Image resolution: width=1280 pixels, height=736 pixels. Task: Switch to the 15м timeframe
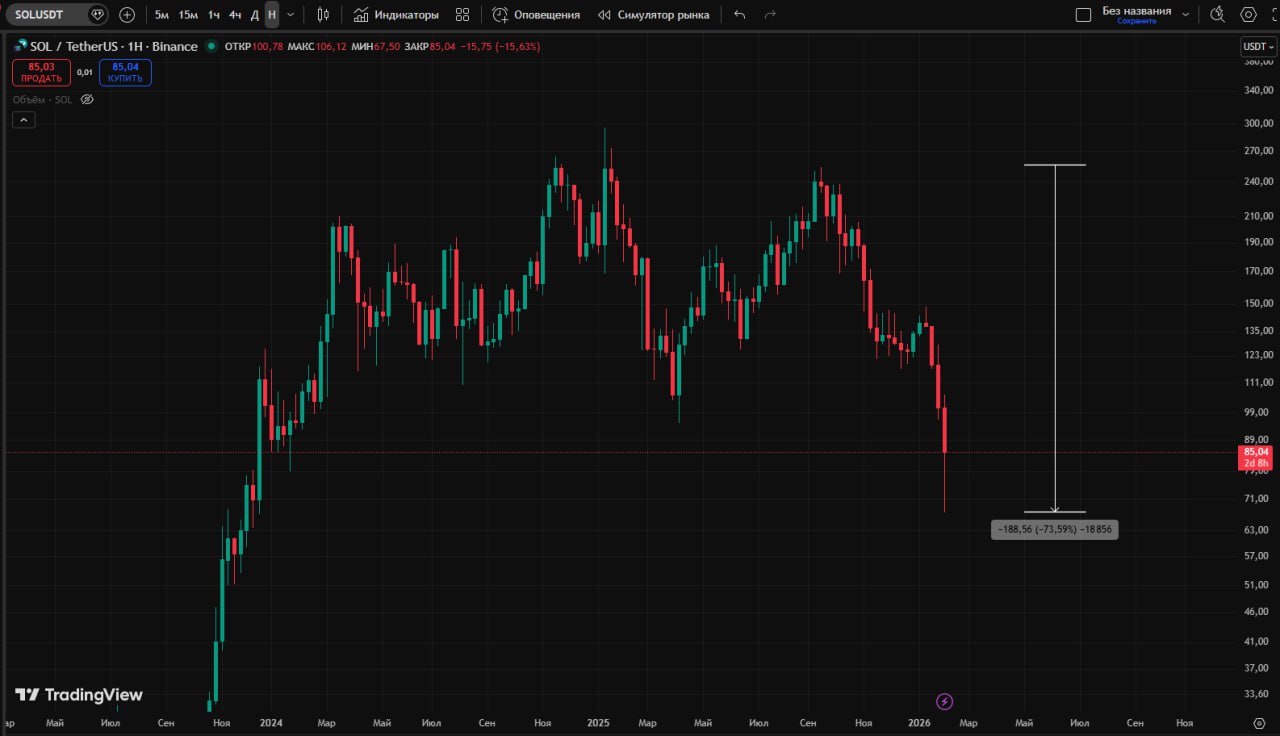pos(188,15)
